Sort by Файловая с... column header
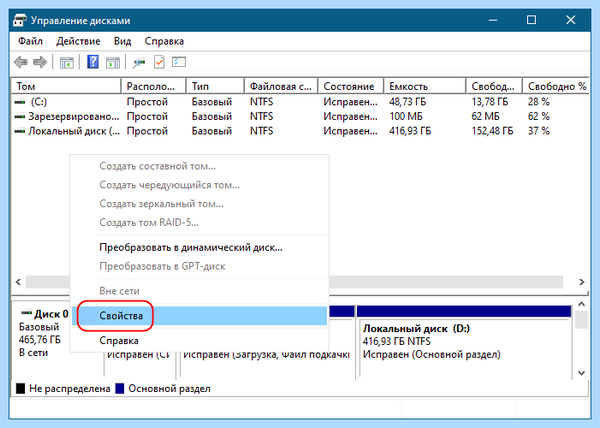This screenshot has height=428, width=600. tap(281, 86)
